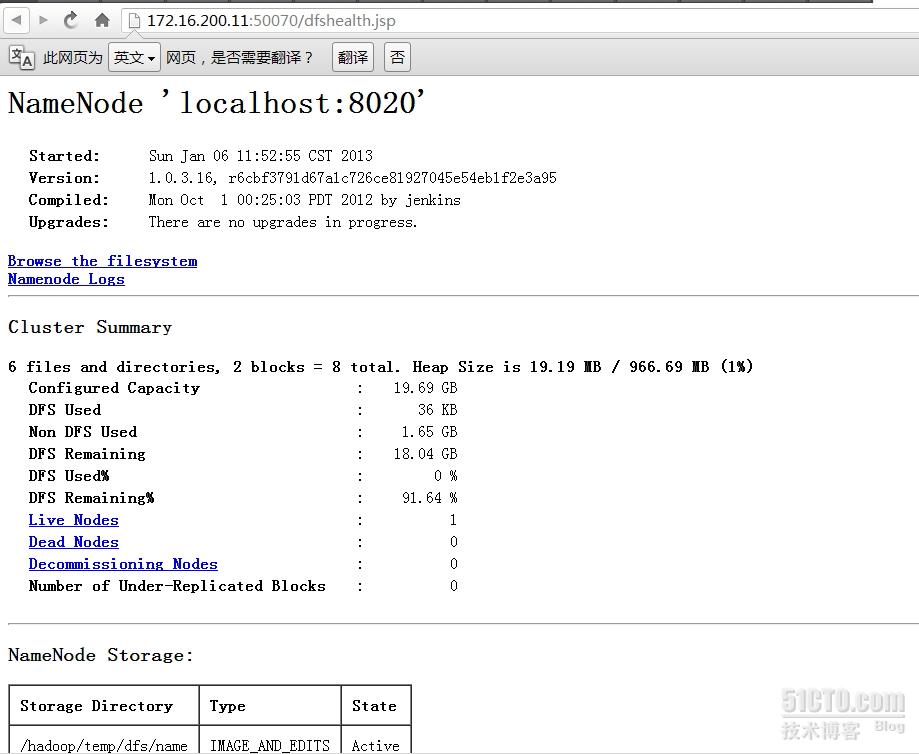Open the Dead Nodes link

74,542
